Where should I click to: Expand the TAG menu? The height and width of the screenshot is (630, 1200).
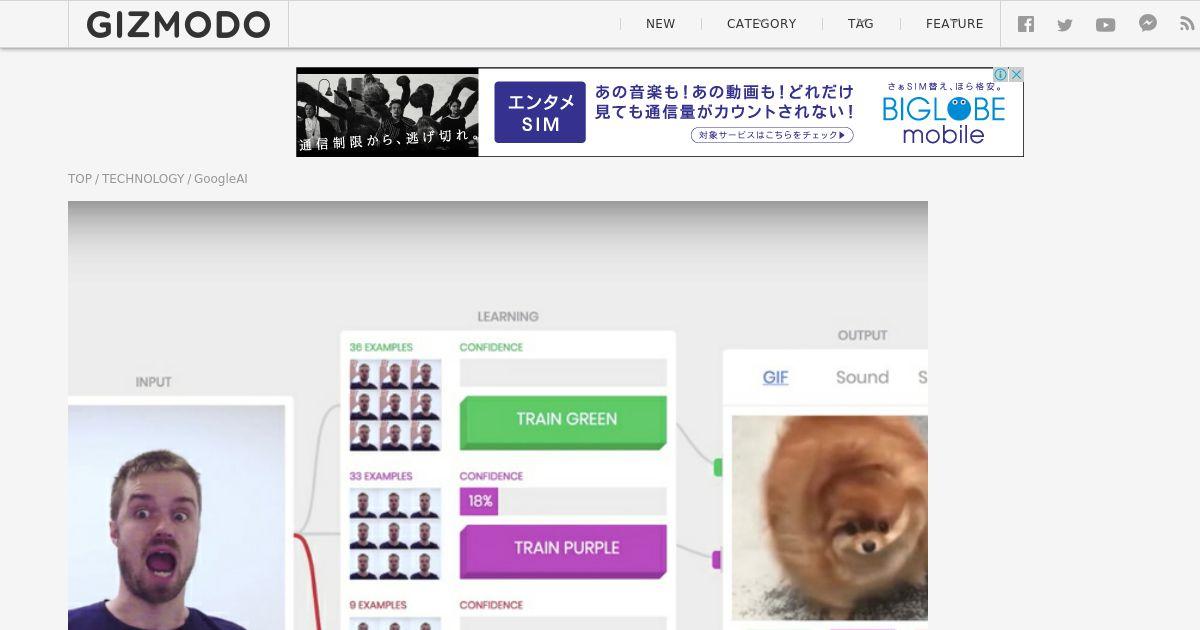[x=860, y=24]
